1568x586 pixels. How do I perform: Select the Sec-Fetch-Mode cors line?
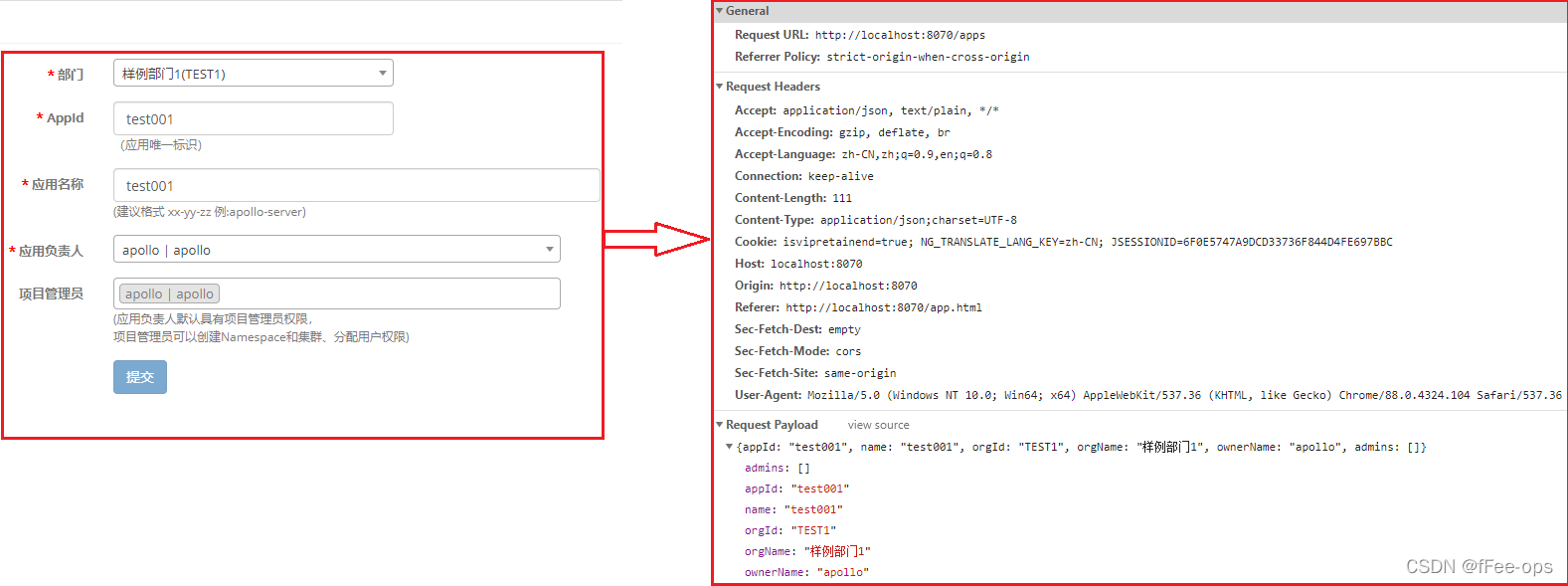(x=798, y=351)
